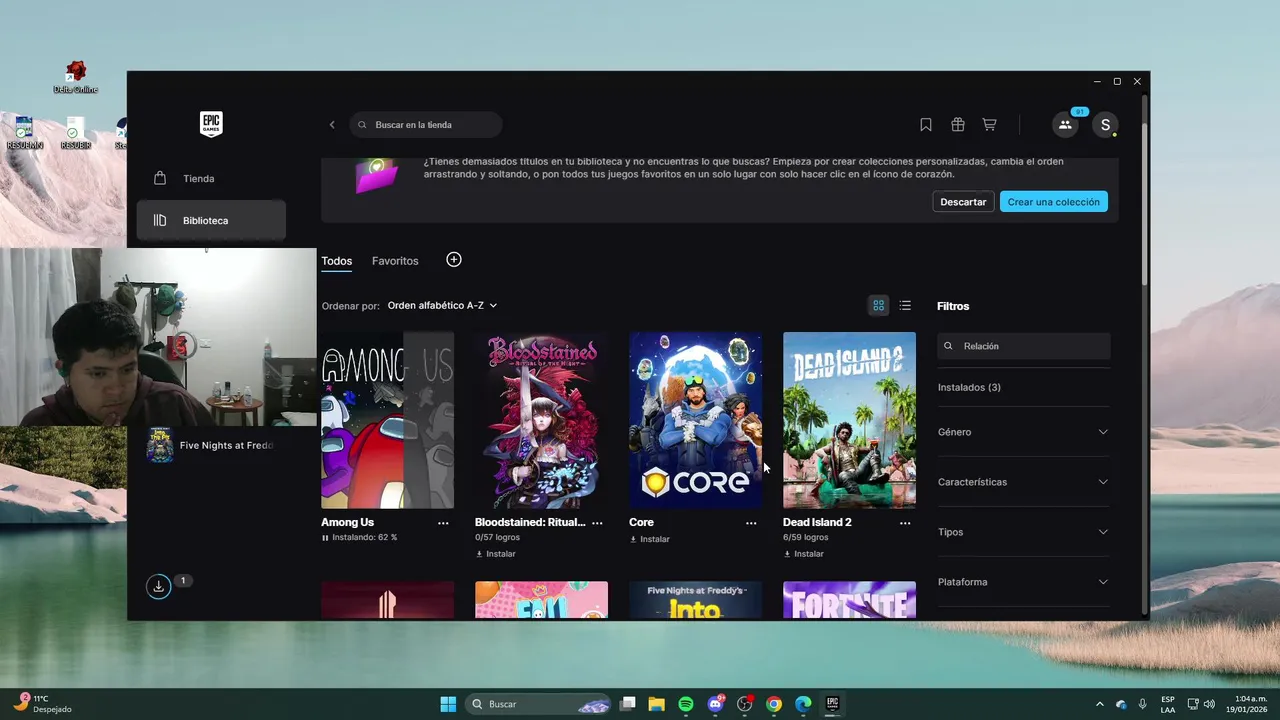This screenshot has width=1280, height=720.
Task: Install Dead Island 2 via Instalar link
Action: click(803, 554)
